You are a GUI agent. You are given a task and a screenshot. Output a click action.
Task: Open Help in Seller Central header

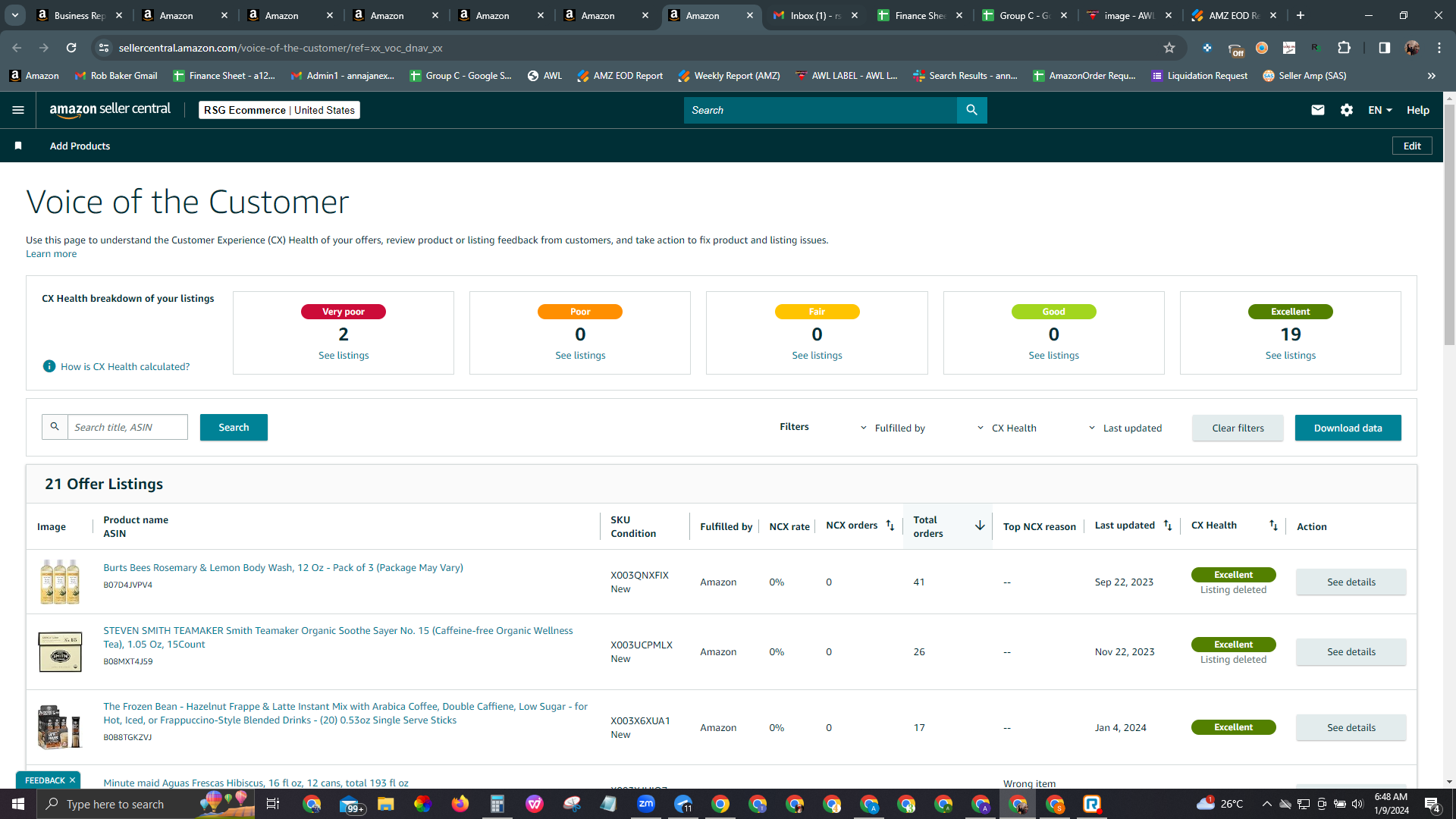(1417, 110)
